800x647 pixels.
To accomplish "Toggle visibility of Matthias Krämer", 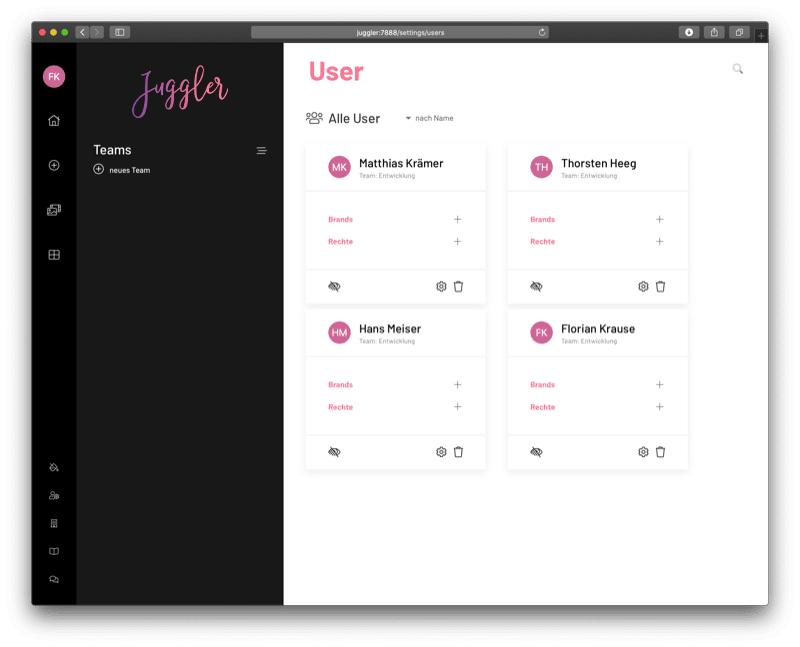I will [x=334, y=286].
